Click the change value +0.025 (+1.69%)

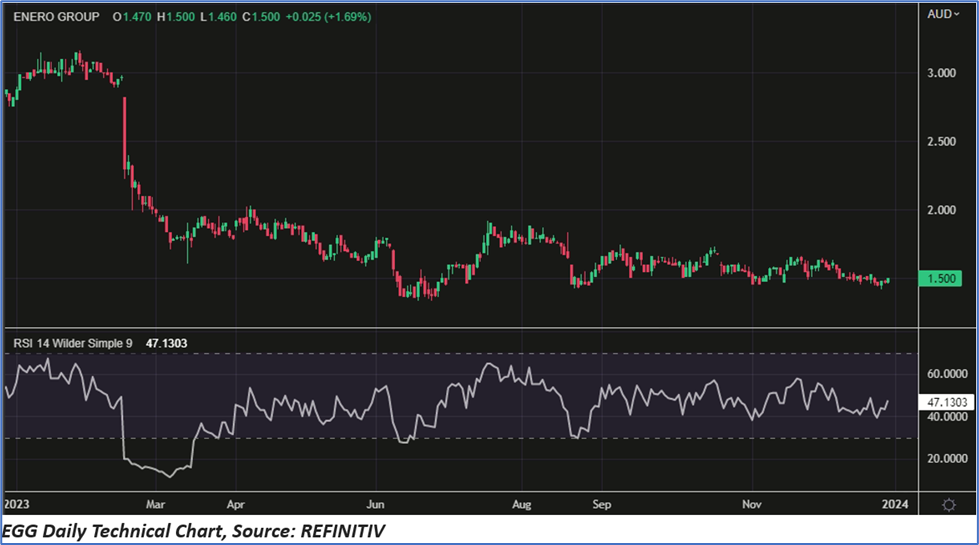pyautogui.click(x=328, y=17)
